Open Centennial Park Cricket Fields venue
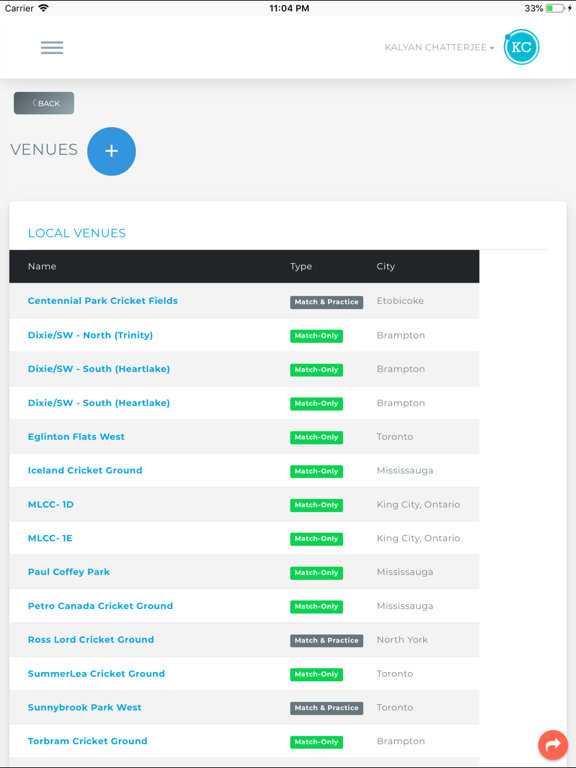This screenshot has width=576, height=768. point(103,301)
